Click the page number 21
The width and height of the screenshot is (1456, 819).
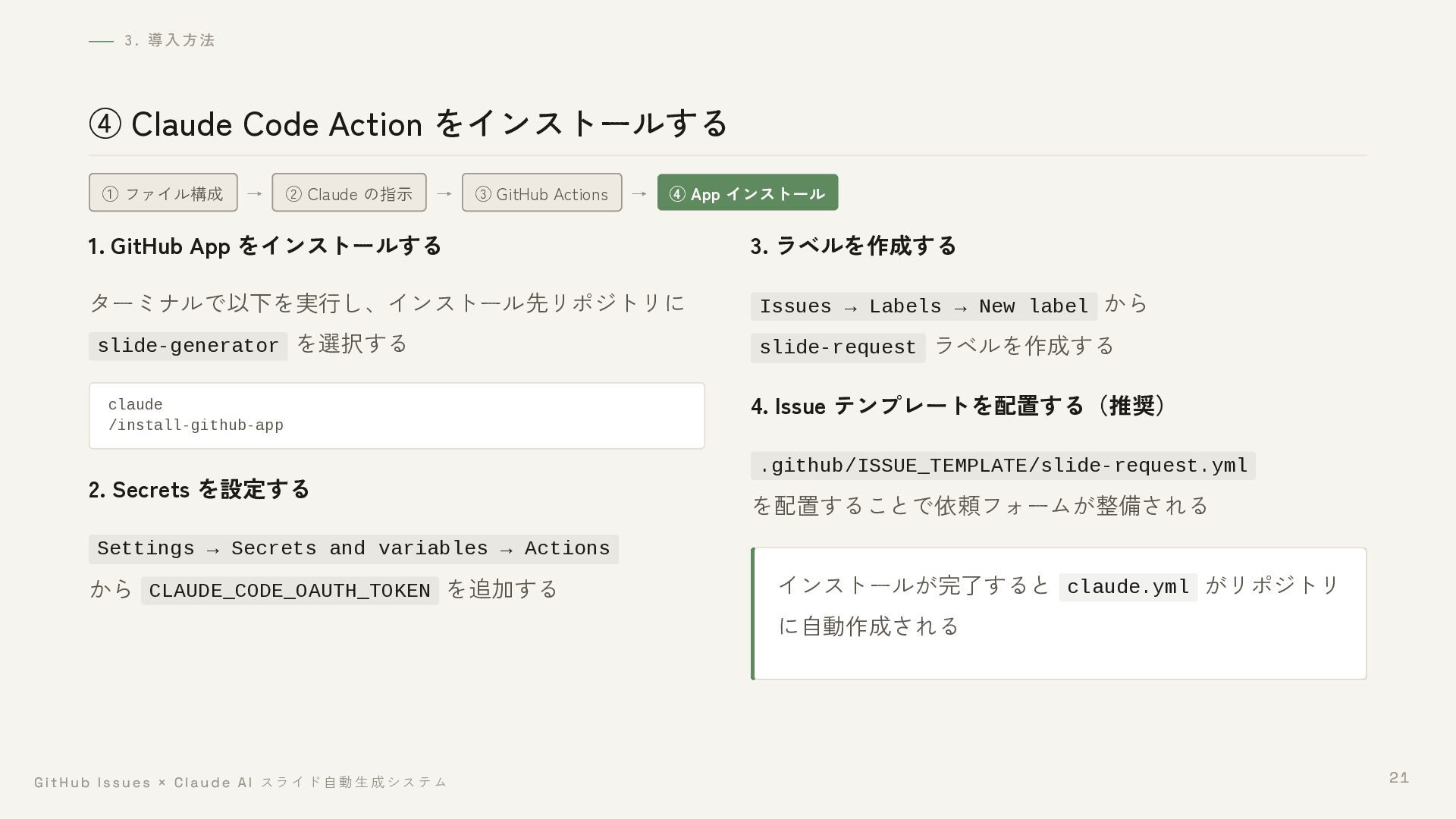pos(1399,777)
